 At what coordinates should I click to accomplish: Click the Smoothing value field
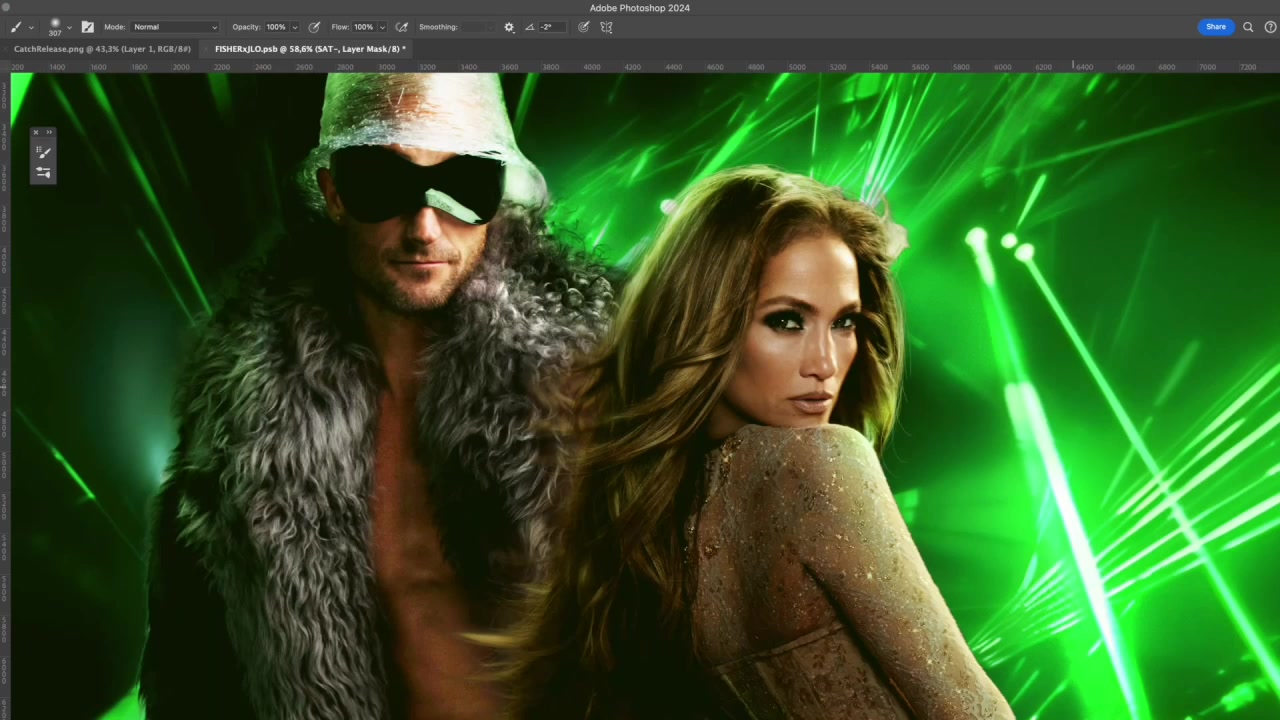click(x=473, y=27)
